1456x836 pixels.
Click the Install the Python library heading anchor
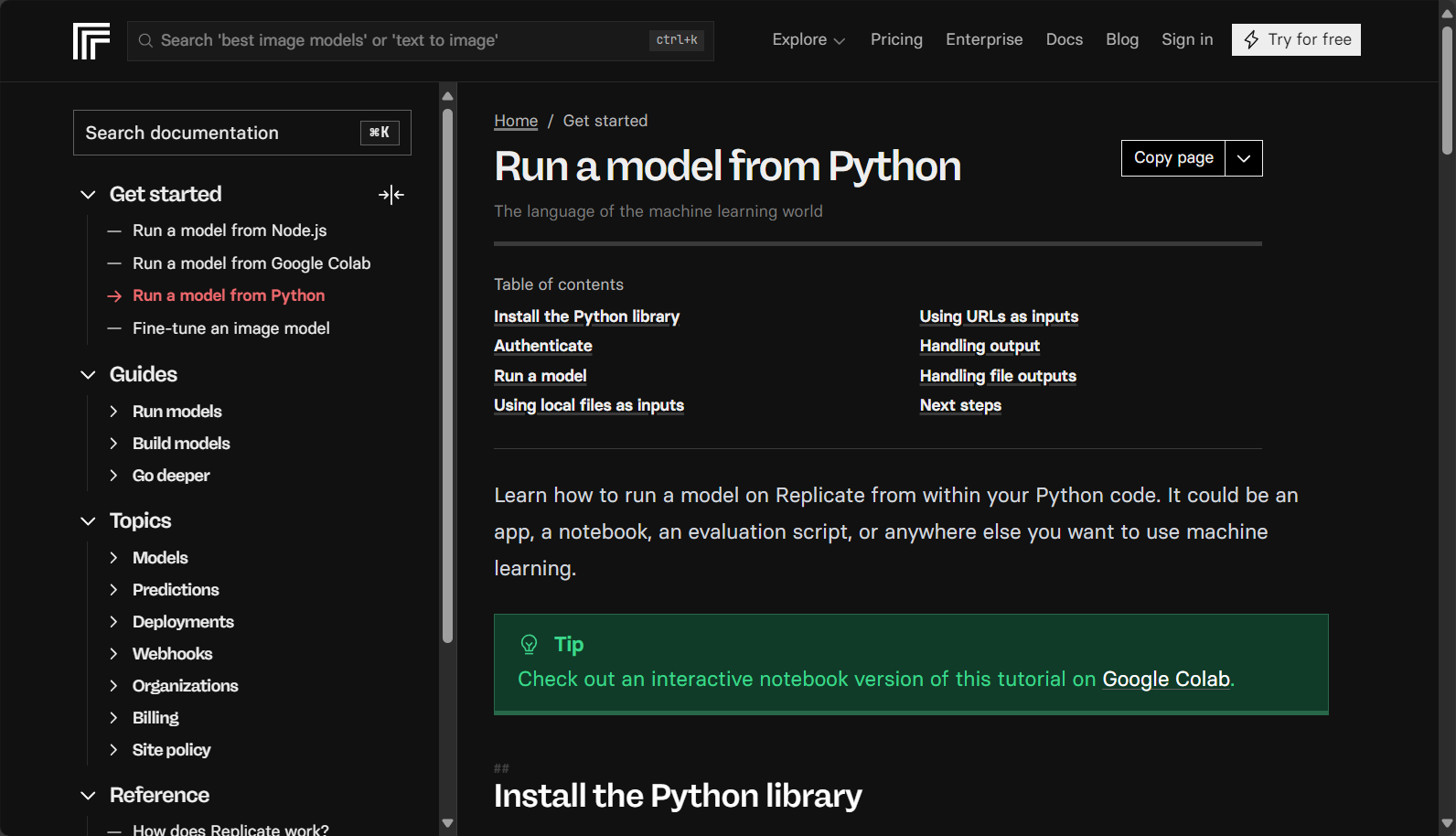tap(501, 768)
